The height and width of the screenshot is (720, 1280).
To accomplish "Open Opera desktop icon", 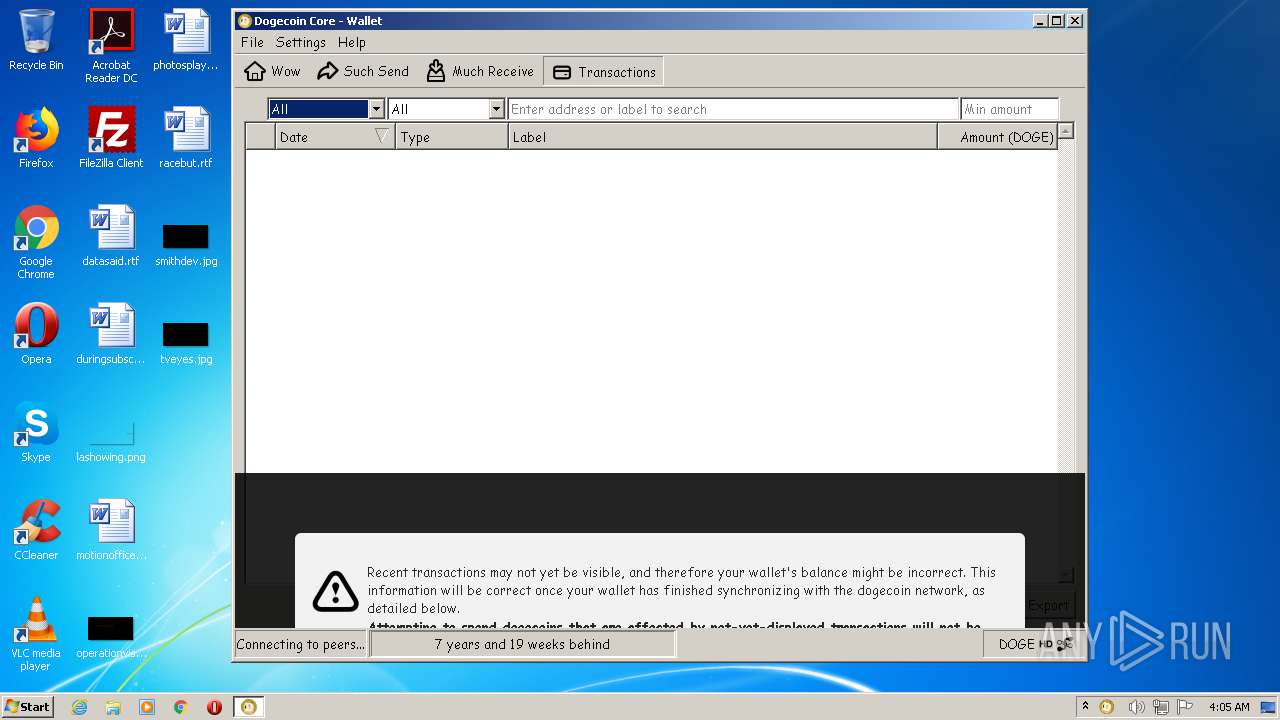I will (x=36, y=334).
